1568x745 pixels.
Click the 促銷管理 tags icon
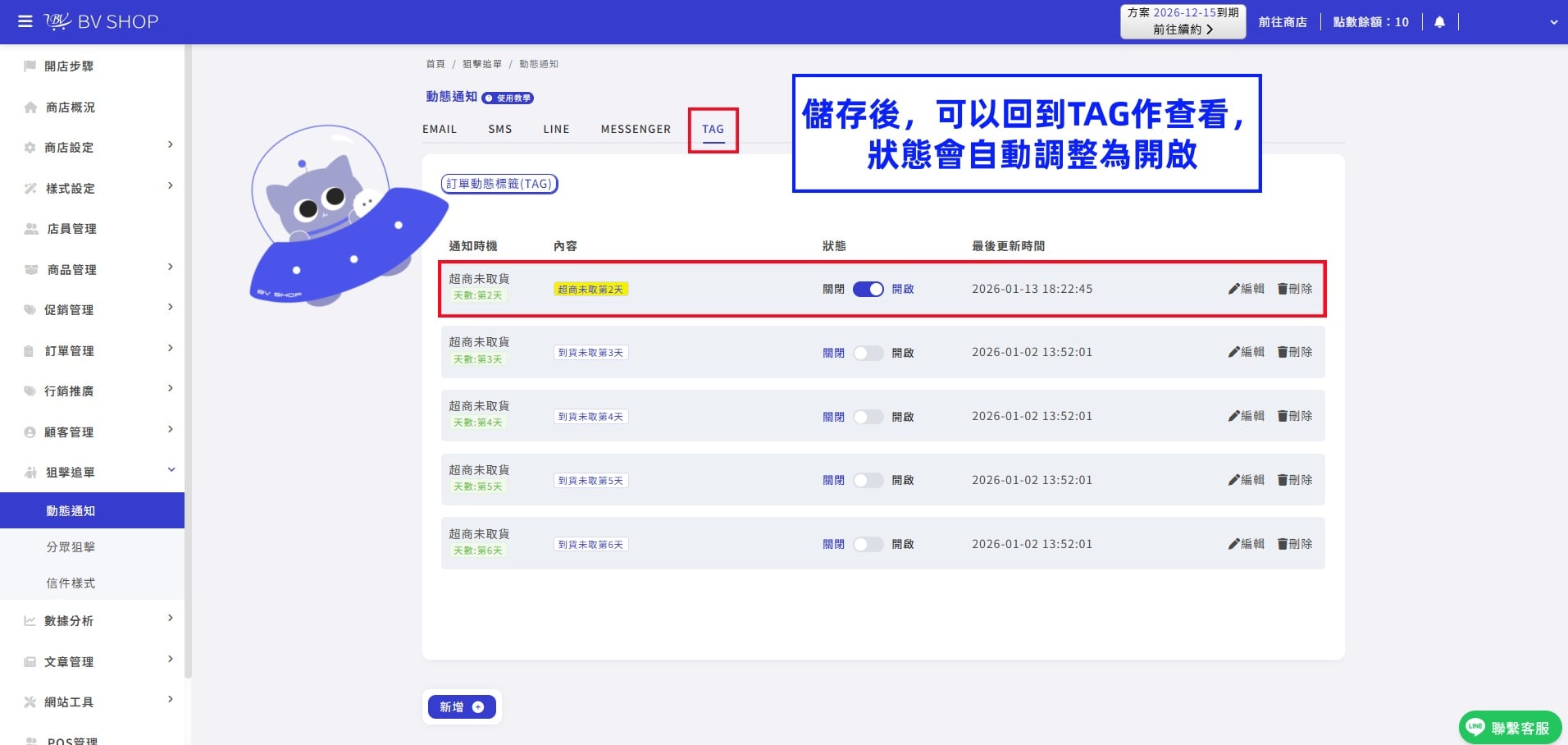(x=30, y=310)
